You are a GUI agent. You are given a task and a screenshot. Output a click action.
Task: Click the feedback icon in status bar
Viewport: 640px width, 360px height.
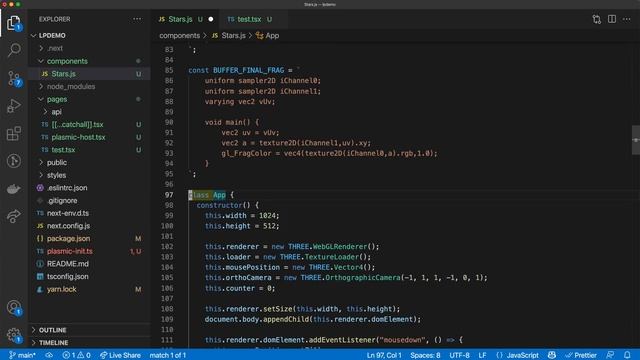[610, 355]
